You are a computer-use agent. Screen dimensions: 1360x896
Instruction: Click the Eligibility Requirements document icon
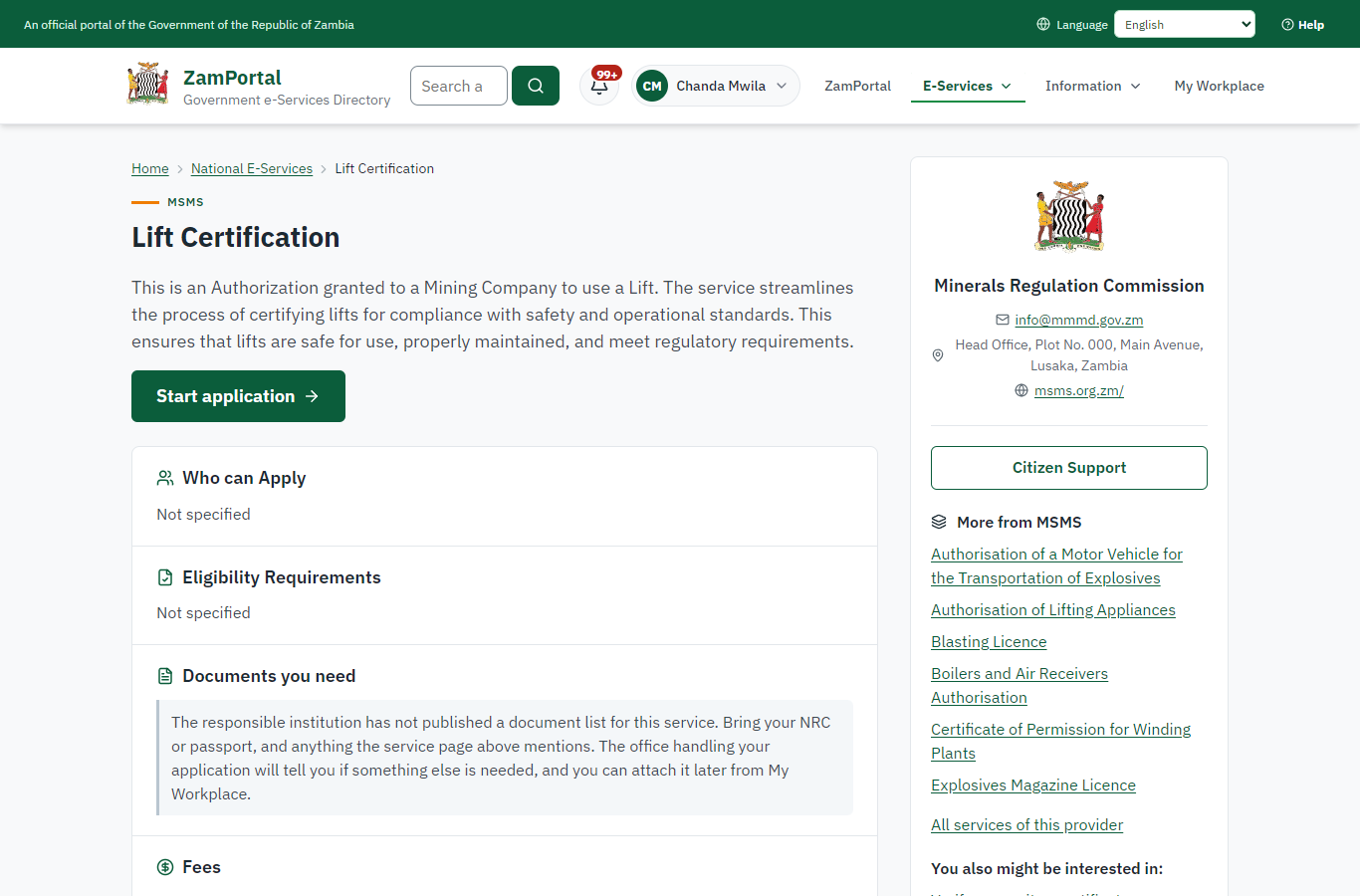click(x=165, y=577)
